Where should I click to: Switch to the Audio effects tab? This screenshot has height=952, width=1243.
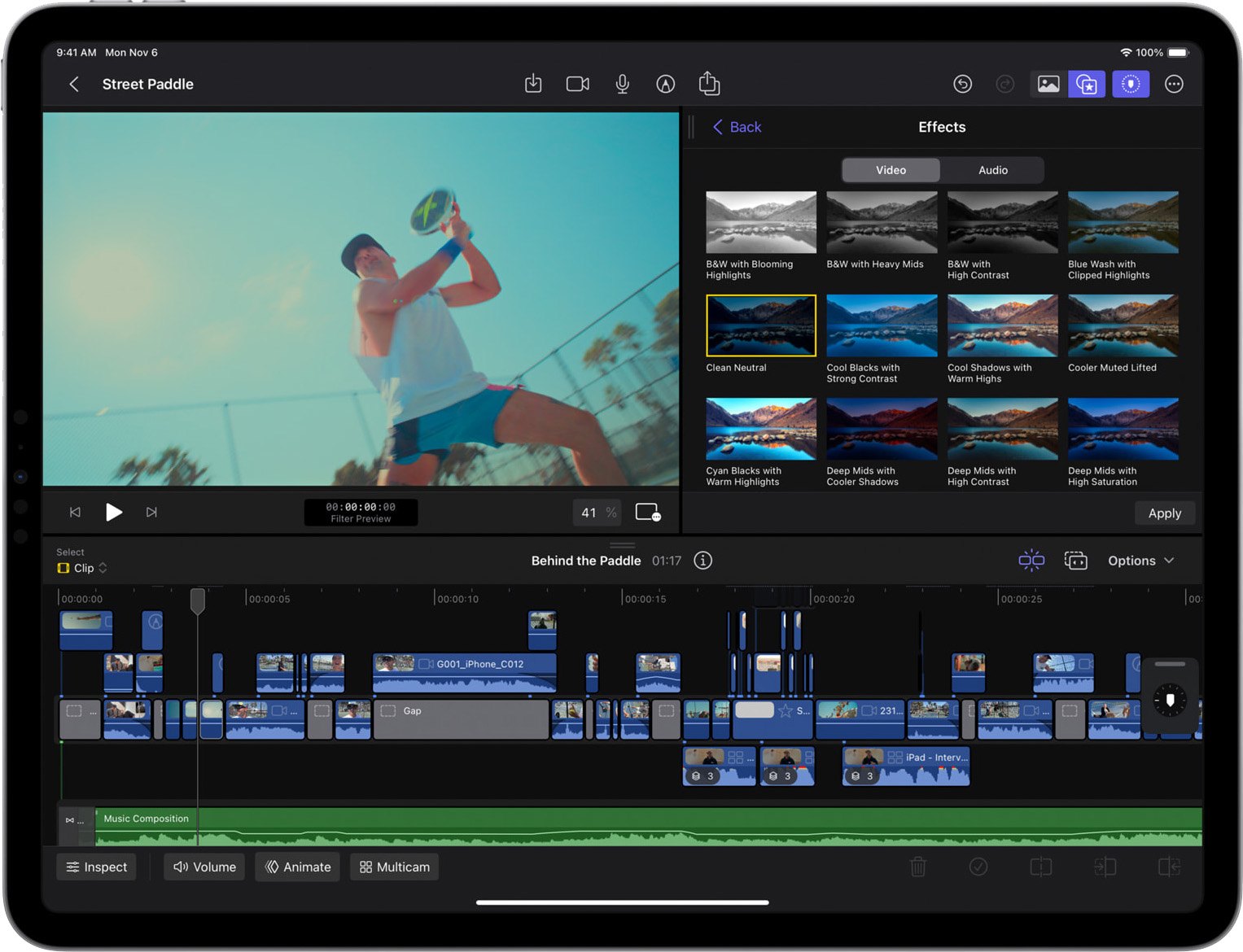coord(992,170)
